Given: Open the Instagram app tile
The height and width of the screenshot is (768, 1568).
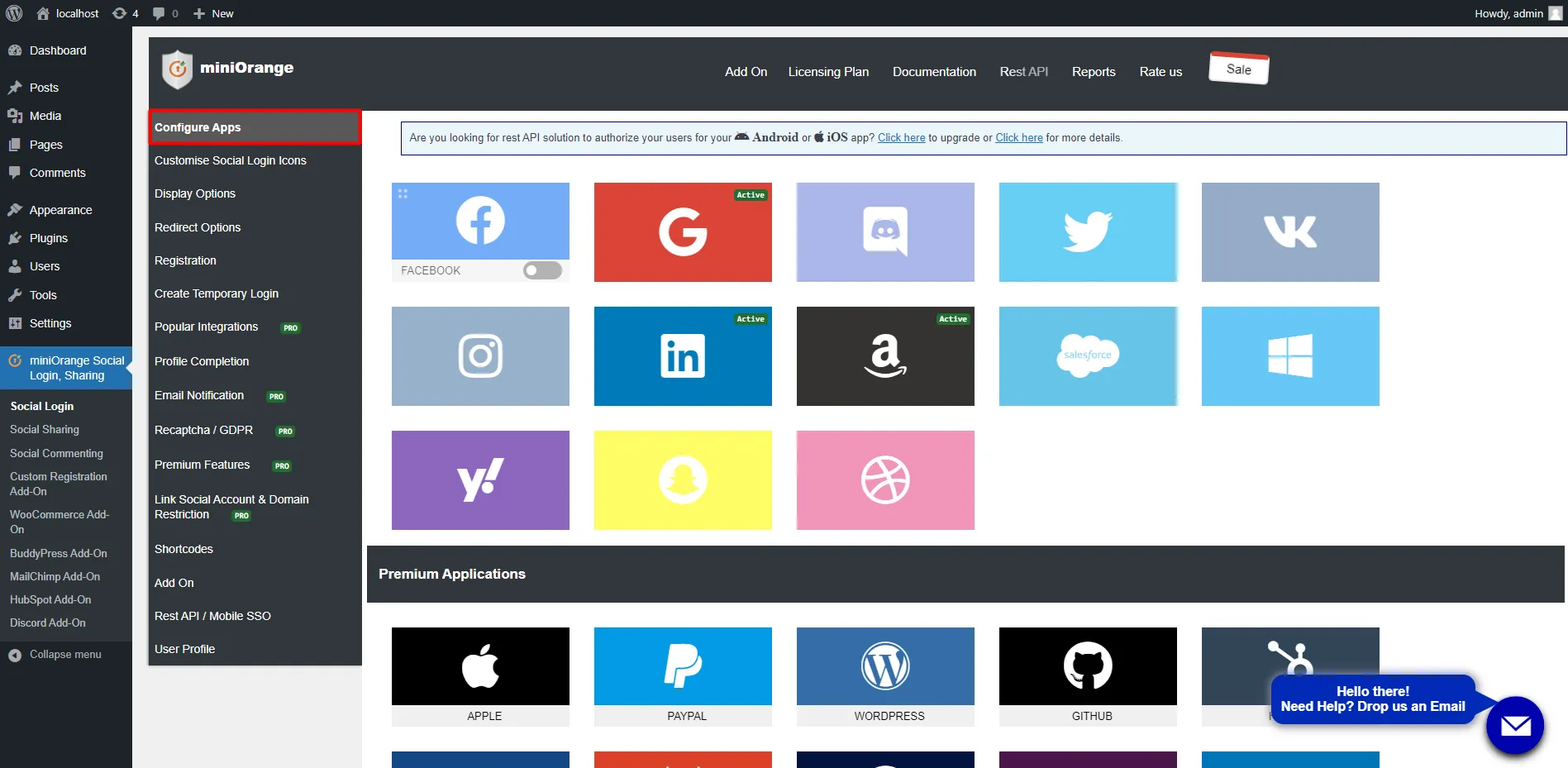Looking at the screenshot, I should click(480, 356).
